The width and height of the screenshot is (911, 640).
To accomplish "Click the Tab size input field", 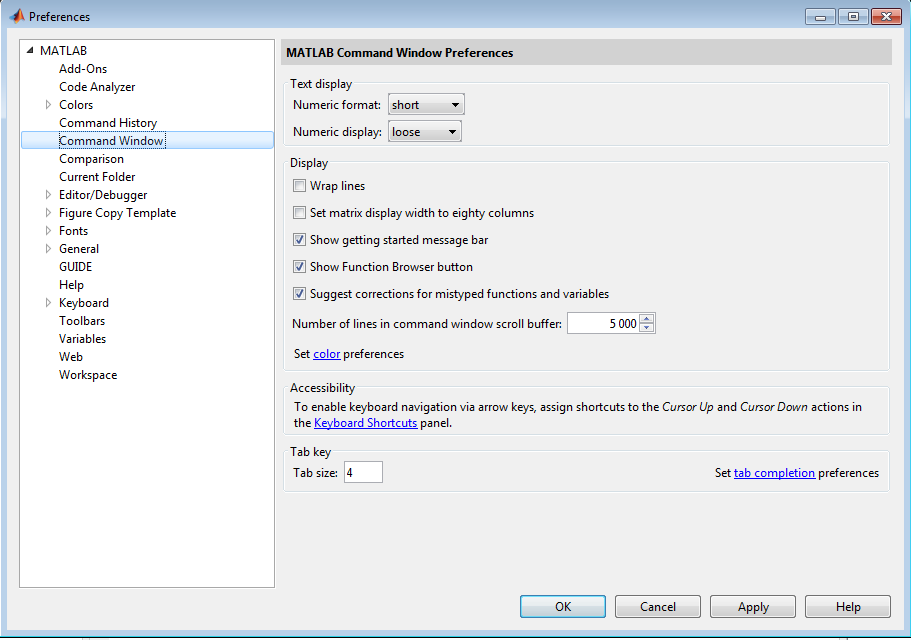I will 363,472.
